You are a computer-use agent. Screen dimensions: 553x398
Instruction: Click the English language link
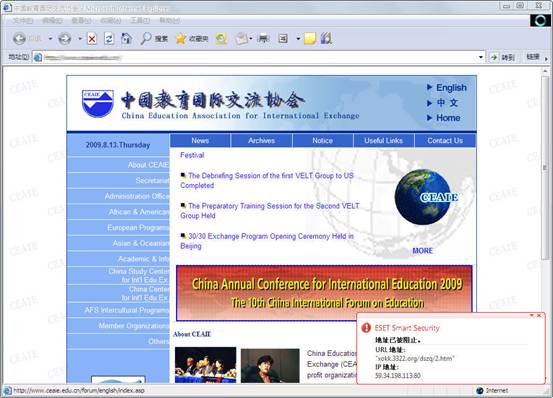451,87
